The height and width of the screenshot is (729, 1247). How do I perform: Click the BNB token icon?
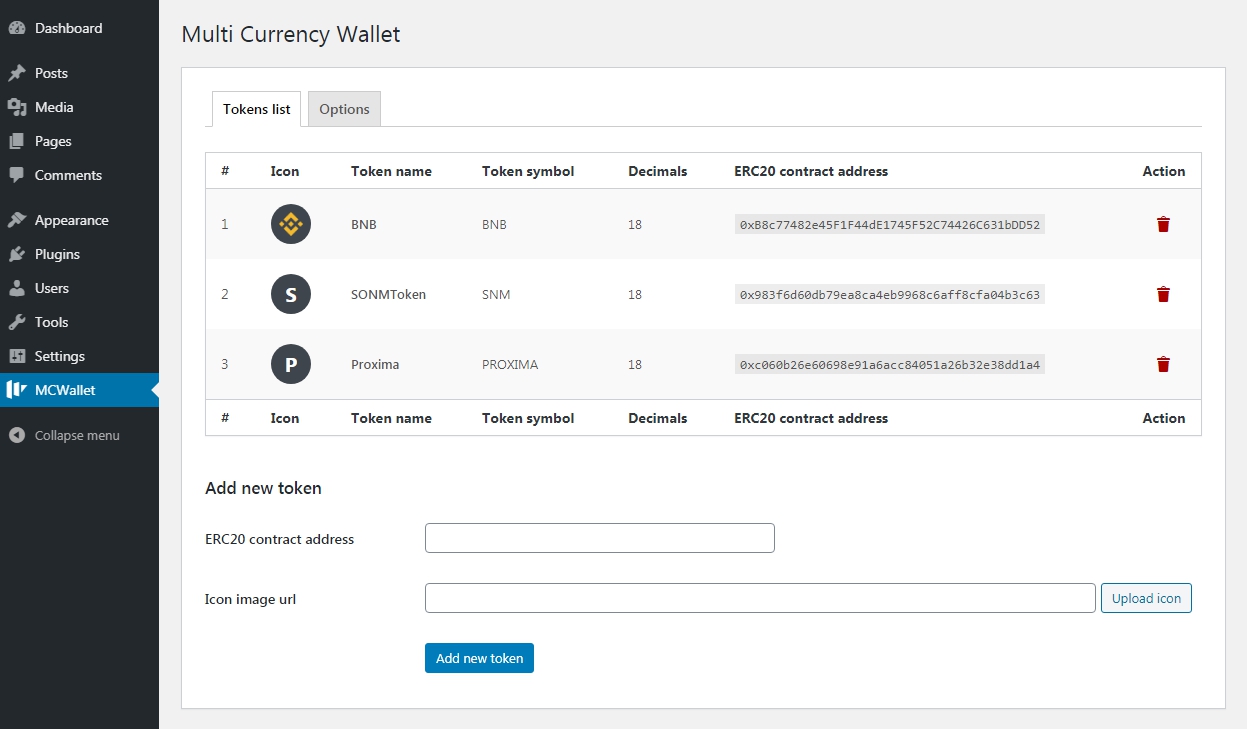click(290, 224)
